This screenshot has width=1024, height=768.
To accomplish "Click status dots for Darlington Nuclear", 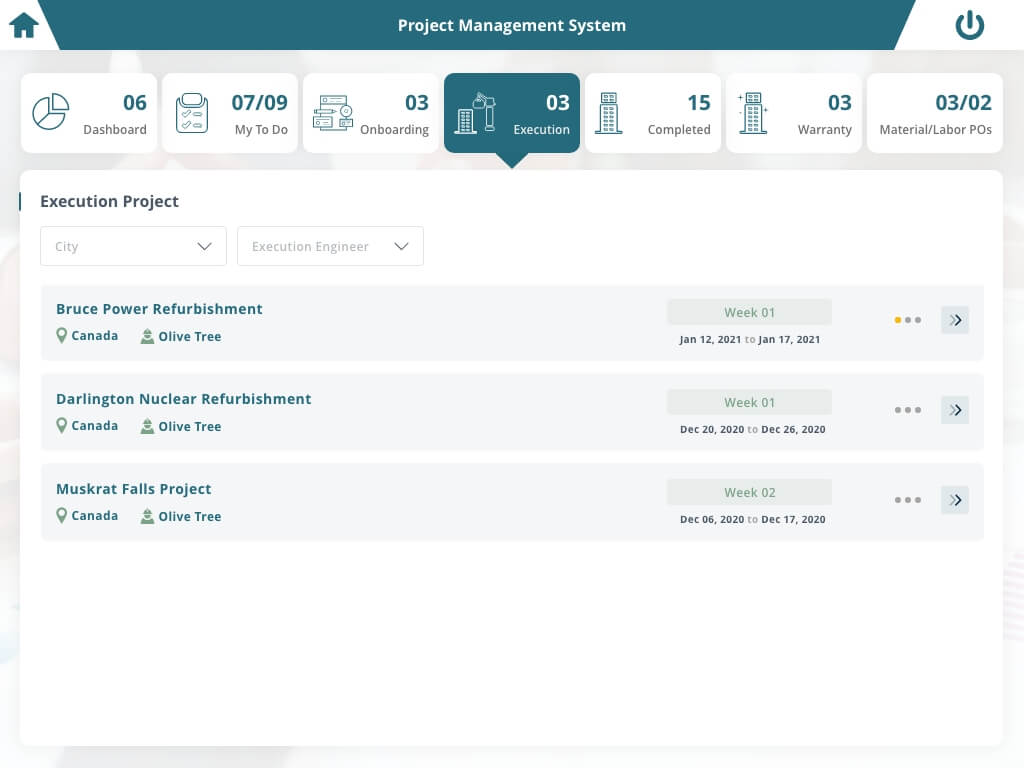I will [908, 410].
